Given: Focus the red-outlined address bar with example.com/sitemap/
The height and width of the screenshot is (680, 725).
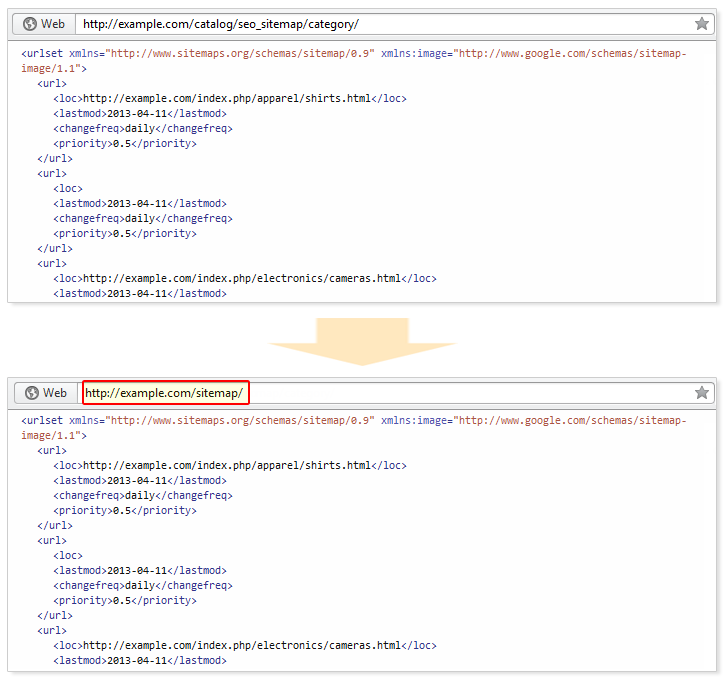Looking at the screenshot, I should (x=164, y=393).
